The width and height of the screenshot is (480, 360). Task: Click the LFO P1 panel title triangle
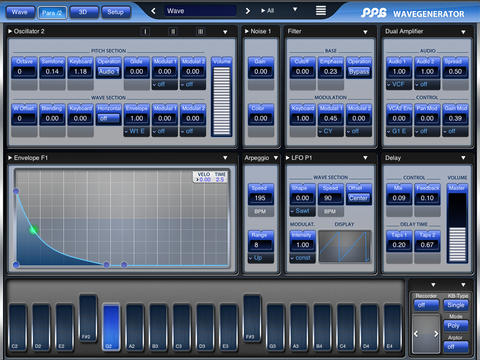click(288, 158)
